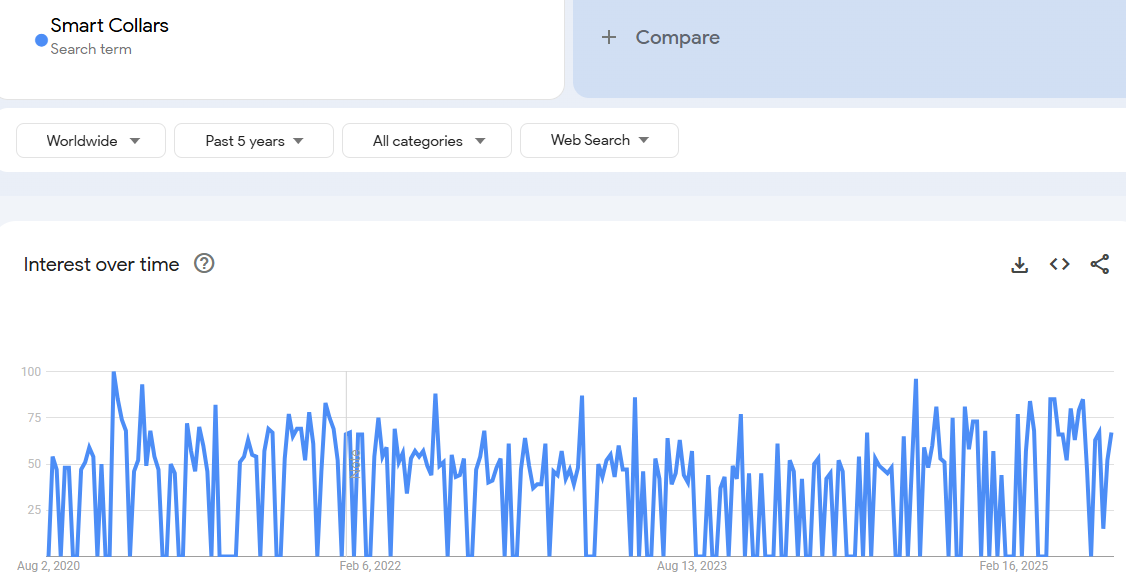The width and height of the screenshot is (1126, 587).
Task: Open the Interest over time help icon
Action: 204,264
